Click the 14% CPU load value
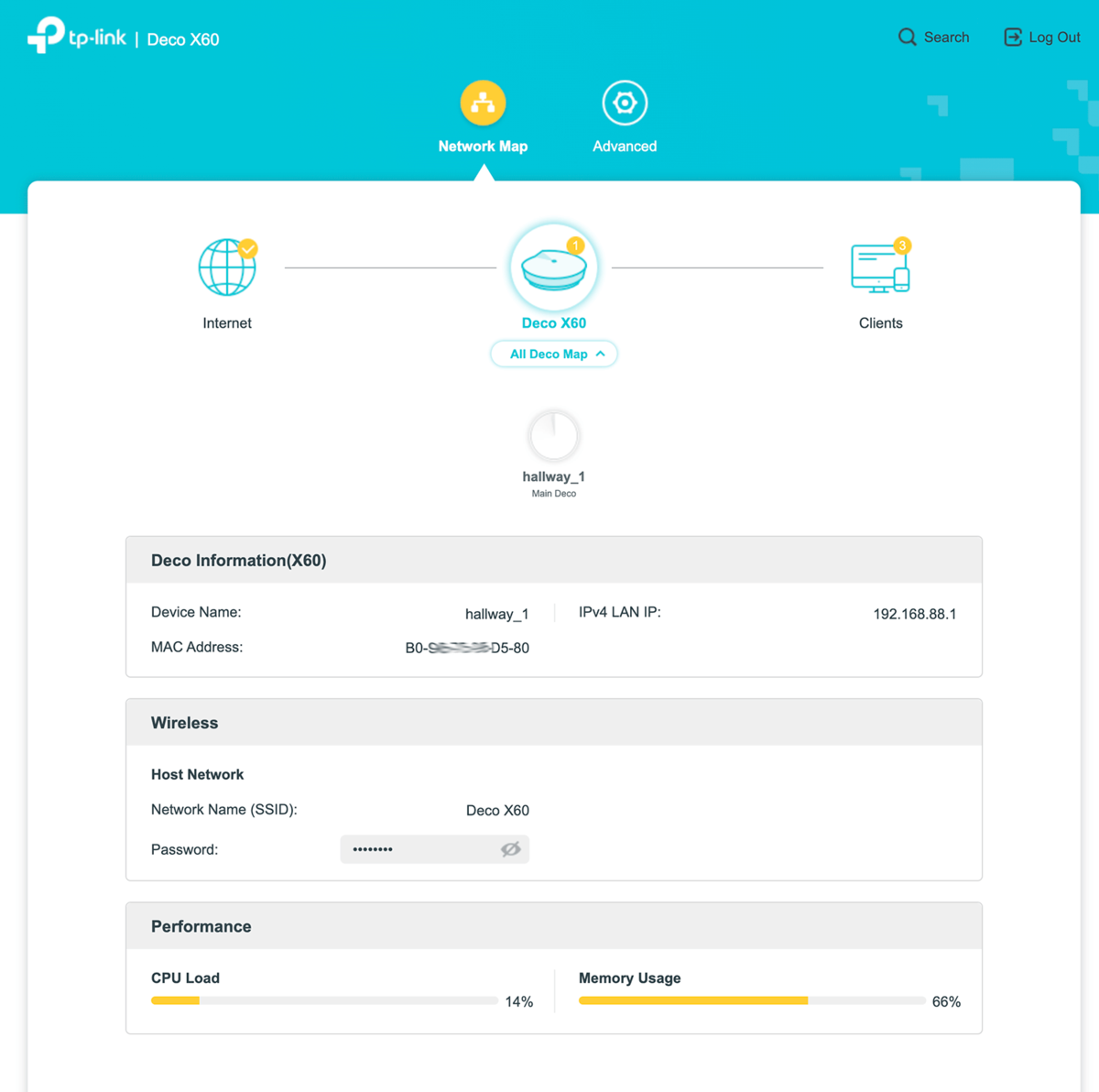The width and height of the screenshot is (1099, 1092). click(519, 1002)
